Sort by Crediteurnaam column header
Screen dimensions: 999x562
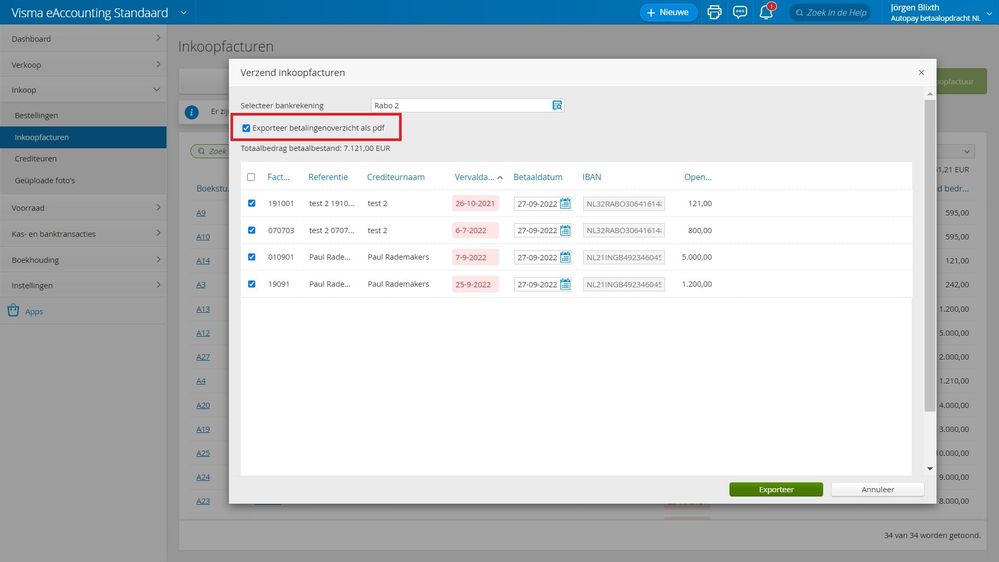(396, 177)
